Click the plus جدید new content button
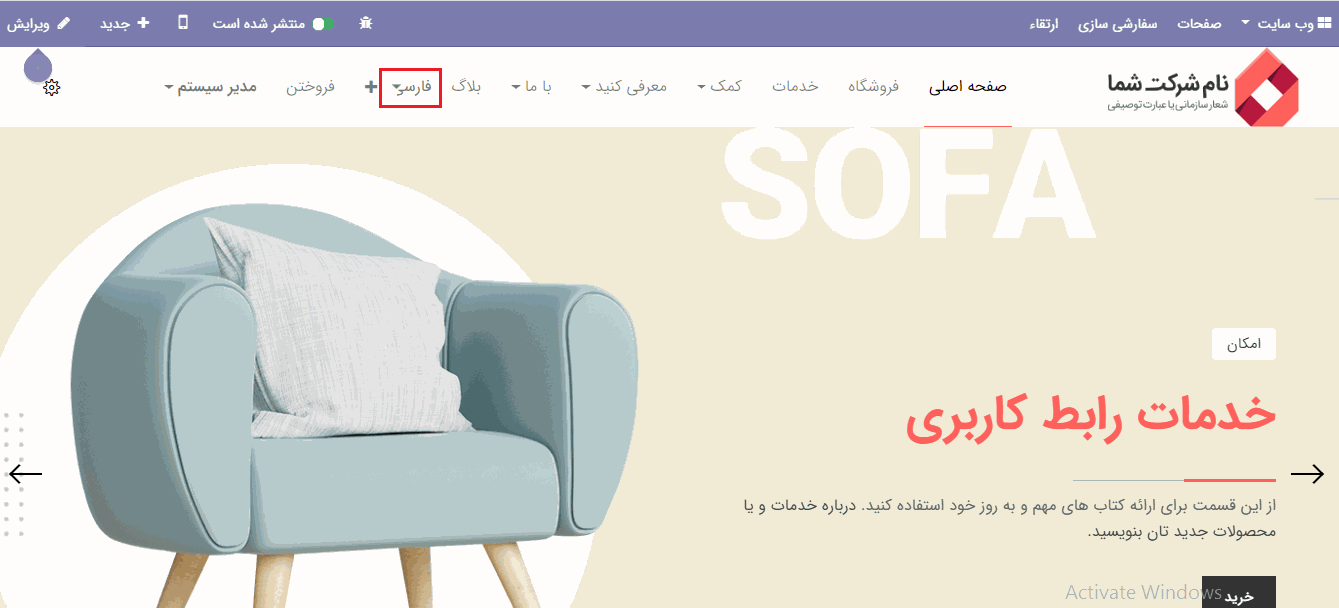The height and width of the screenshot is (608, 1339). 143,23
